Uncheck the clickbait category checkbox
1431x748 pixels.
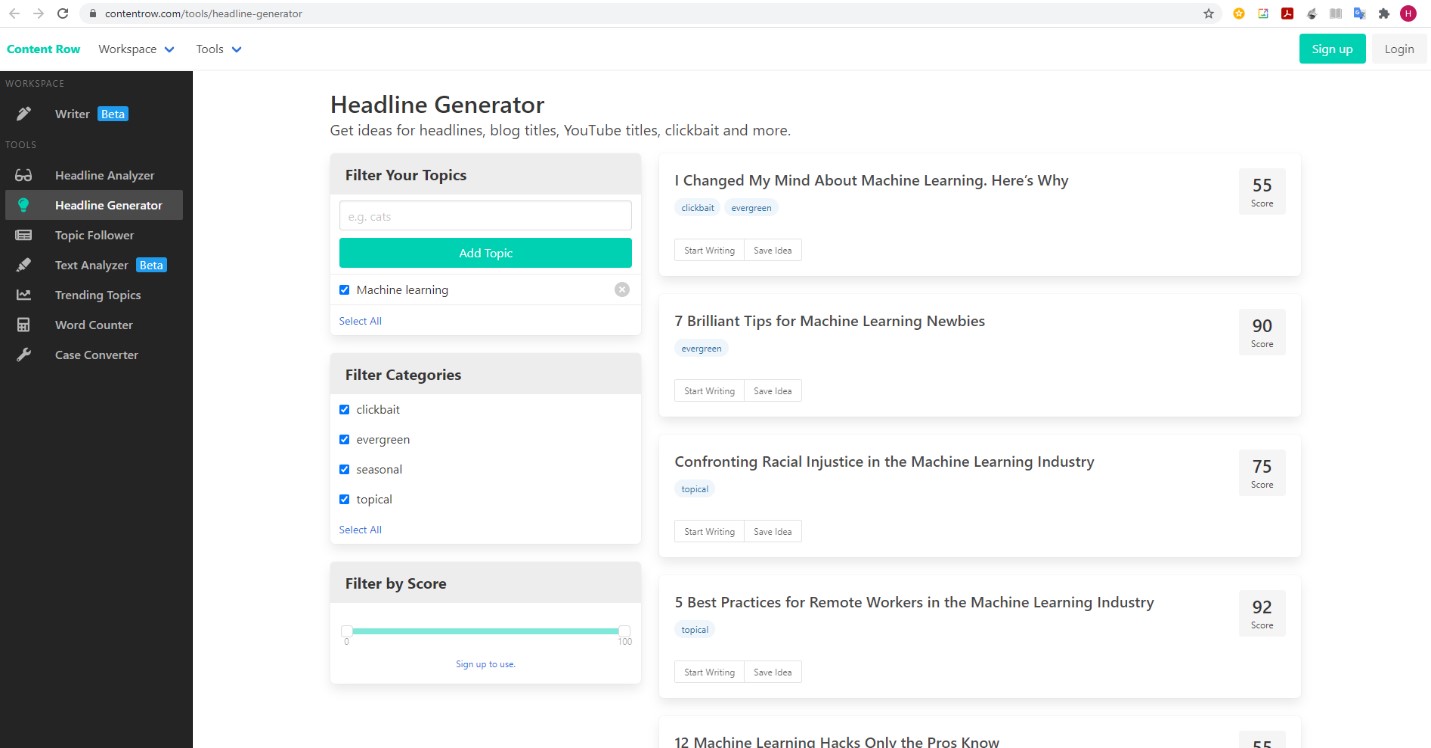(344, 410)
